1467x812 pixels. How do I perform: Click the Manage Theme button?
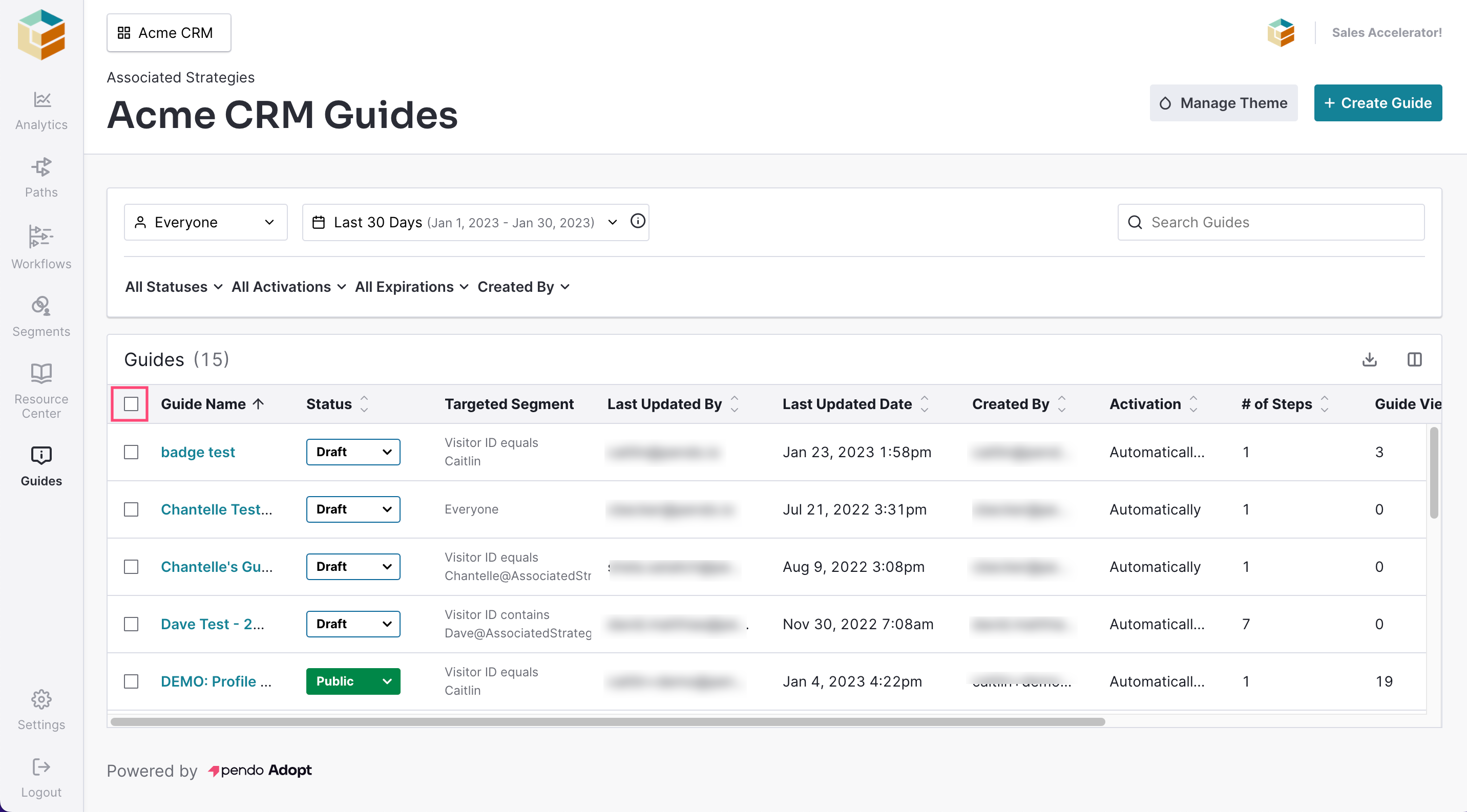click(x=1223, y=103)
